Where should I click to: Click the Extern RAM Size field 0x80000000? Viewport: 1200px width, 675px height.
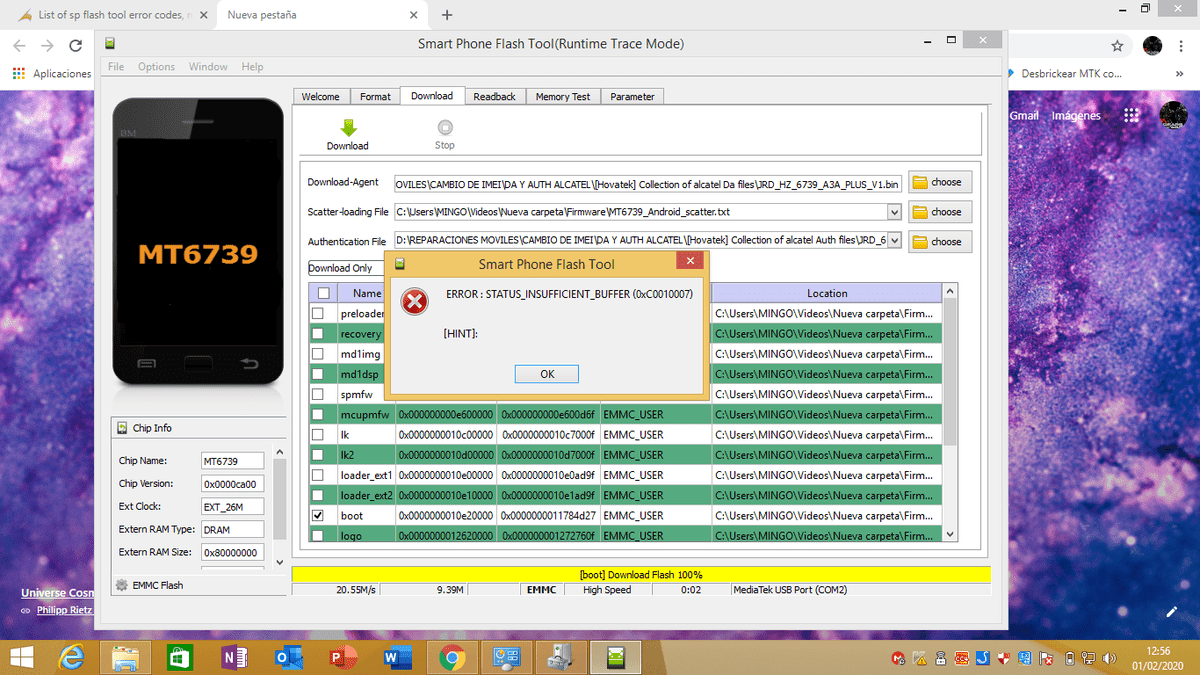point(232,552)
